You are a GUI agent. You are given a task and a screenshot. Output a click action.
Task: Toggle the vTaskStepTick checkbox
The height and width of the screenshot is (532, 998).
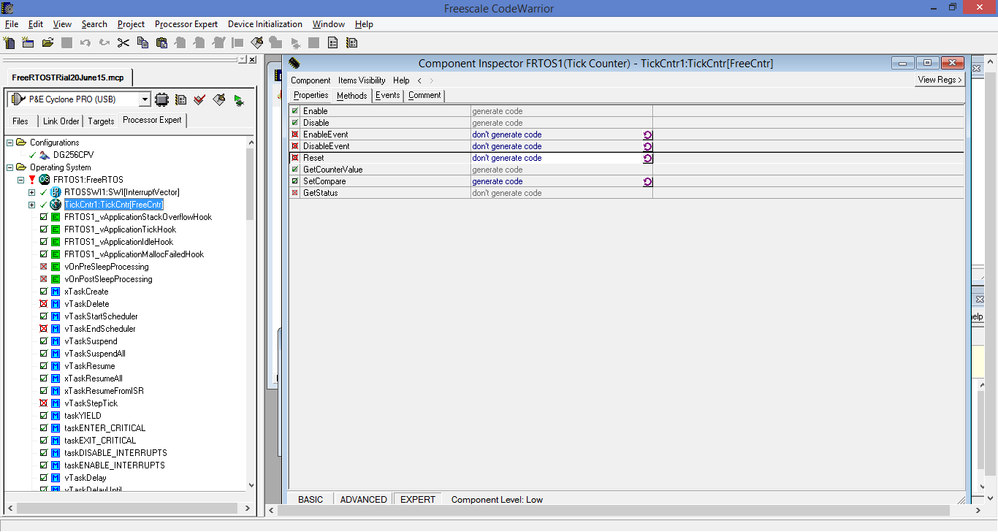[x=43, y=403]
